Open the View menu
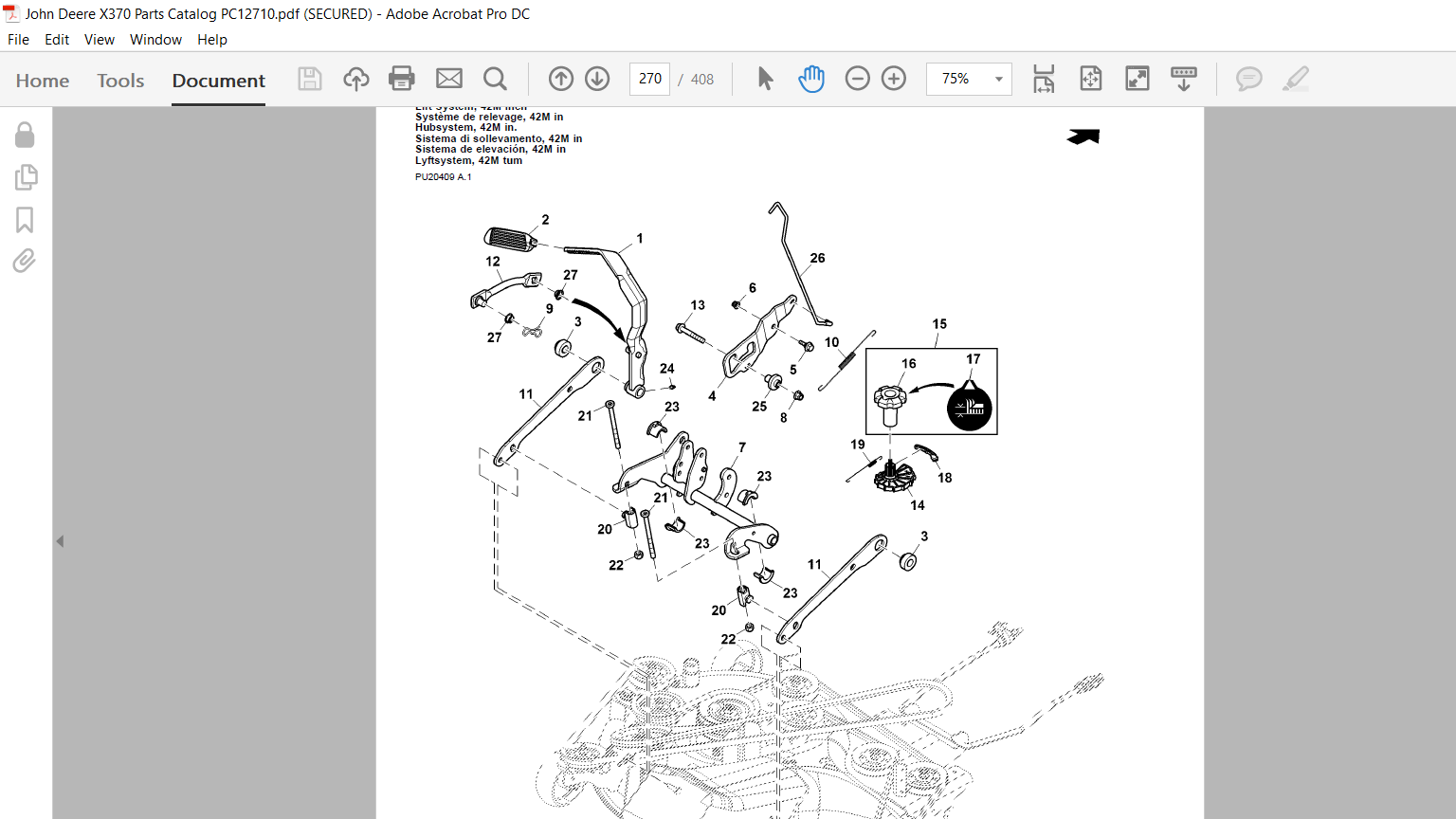This screenshot has width=1456, height=819. [x=100, y=40]
